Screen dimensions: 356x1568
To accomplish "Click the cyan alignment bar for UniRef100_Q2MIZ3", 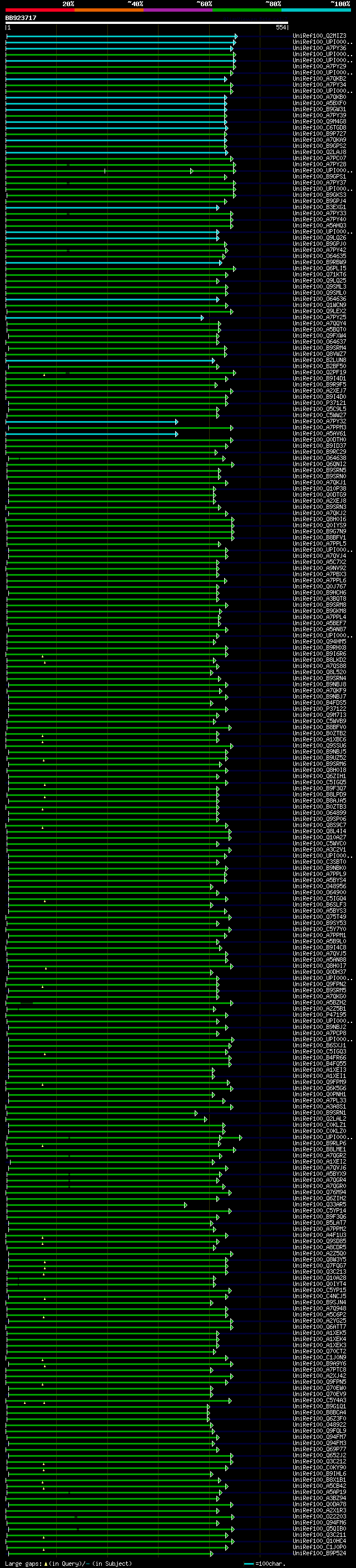I will point(121,36).
